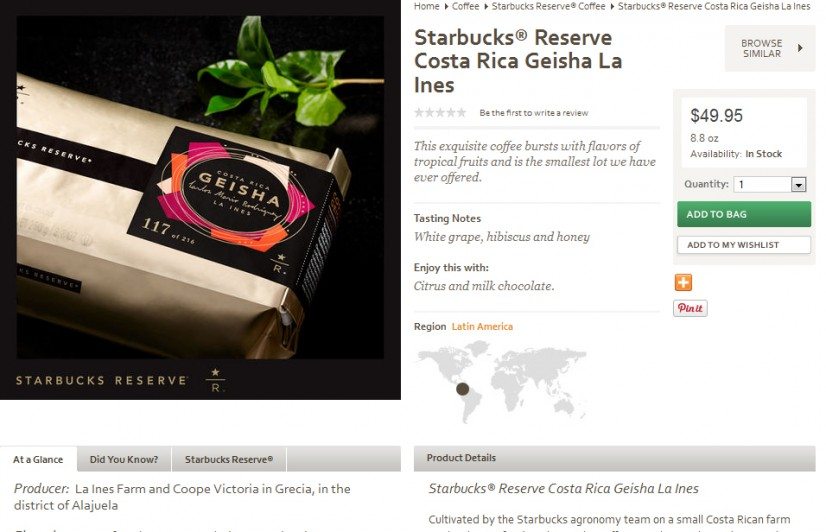Viewport: 826px width, 532px height.
Task: Select the At a Glance tab
Action: (x=38, y=459)
